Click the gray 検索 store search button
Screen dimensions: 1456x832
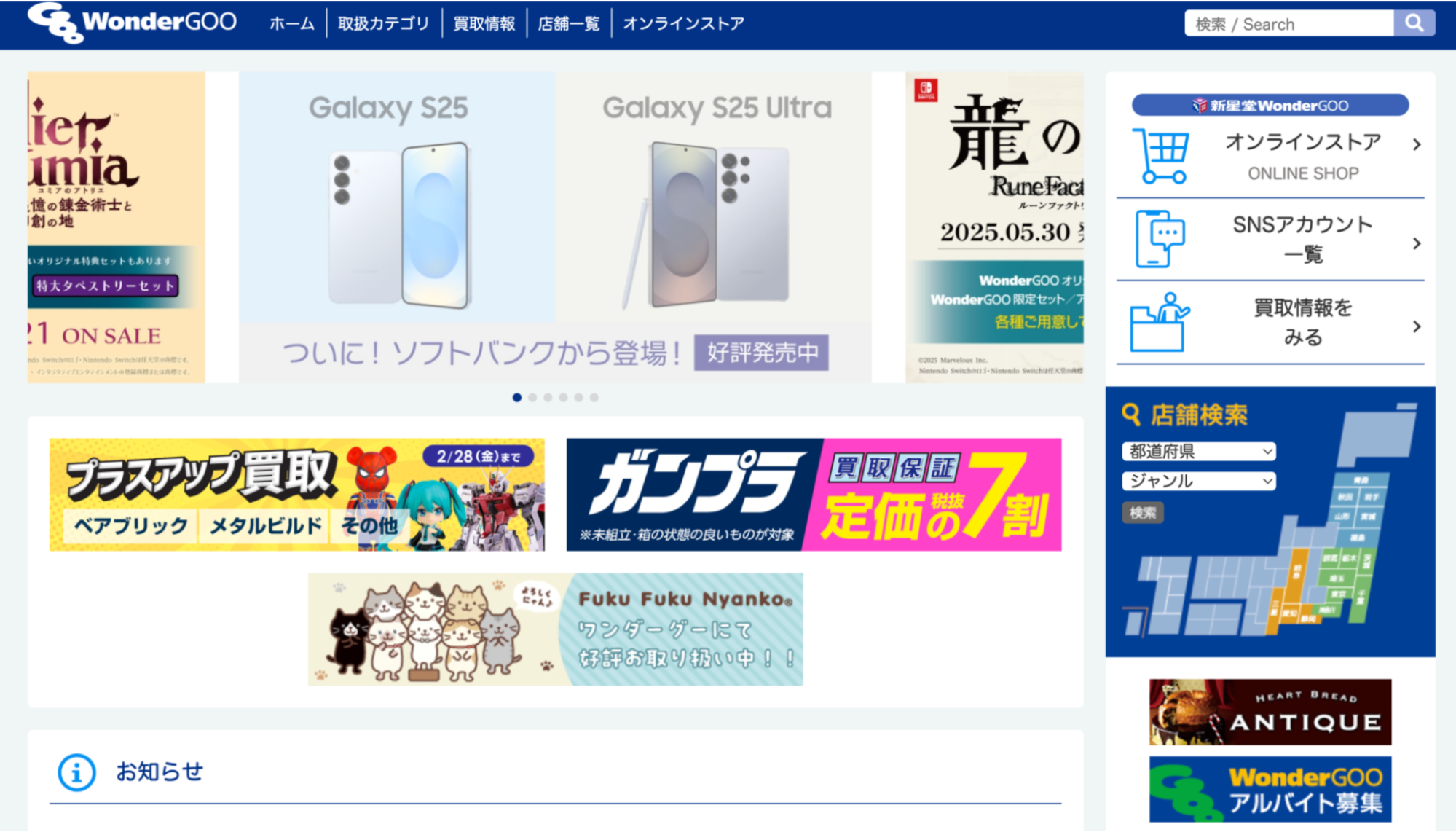(x=1142, y=513)
